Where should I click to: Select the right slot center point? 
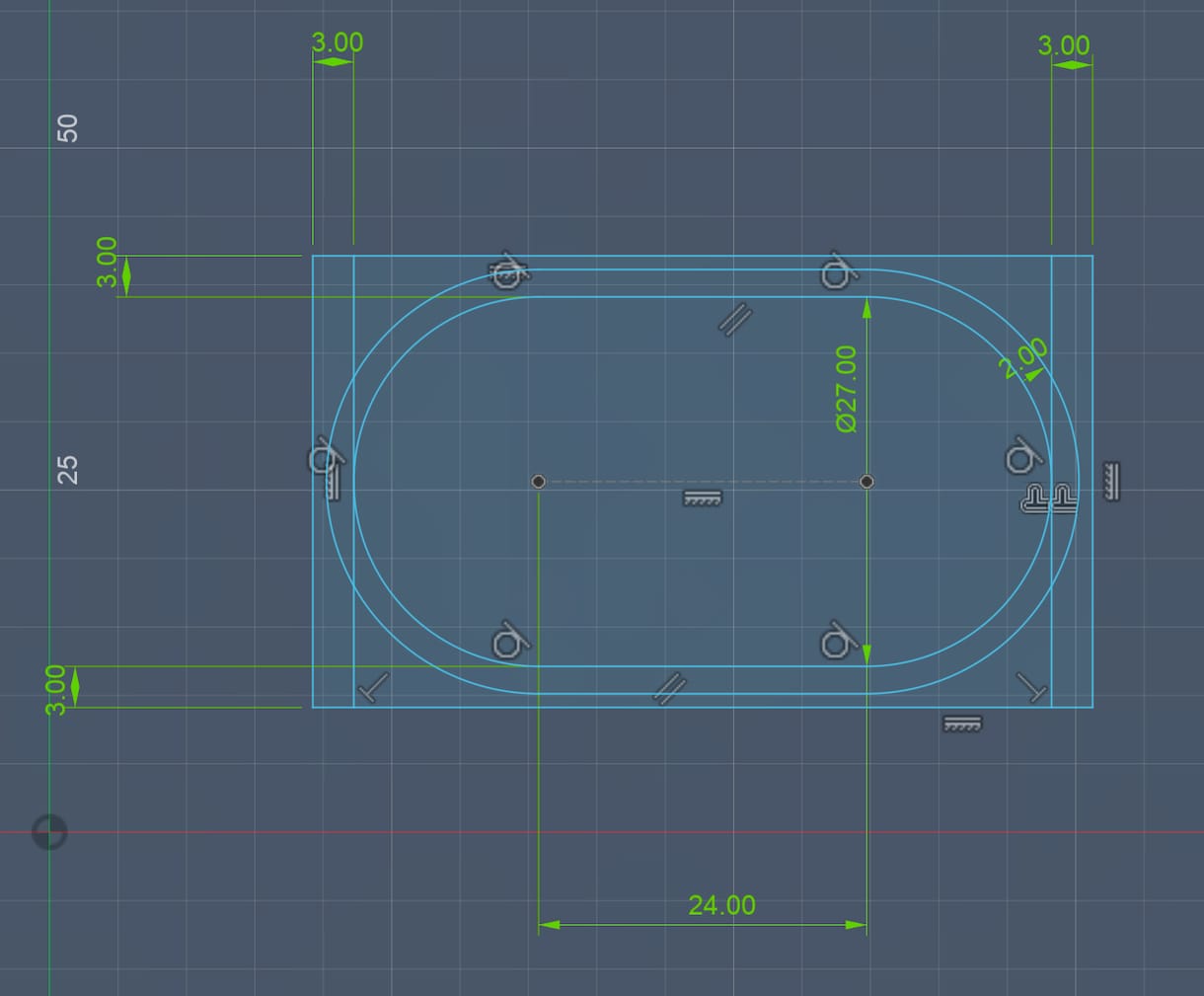[x=866, y=482]
